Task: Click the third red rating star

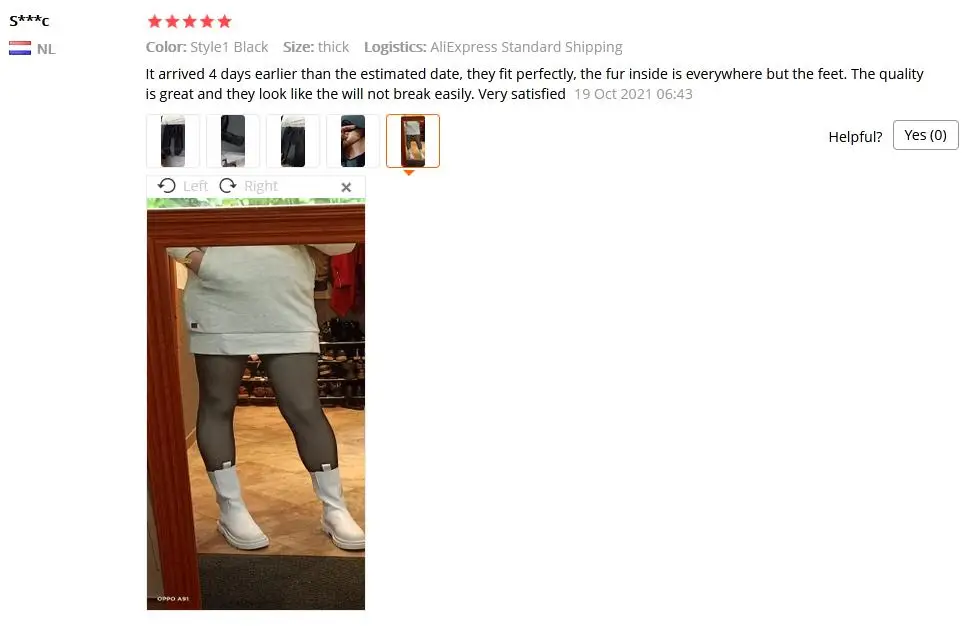Action: click(x=190, y=21)
